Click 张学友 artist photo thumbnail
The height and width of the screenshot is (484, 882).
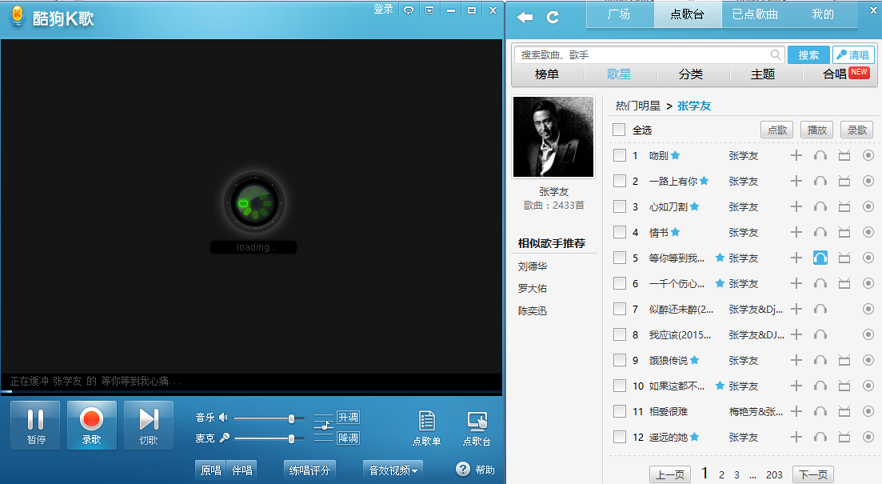pyautogui.click(x=553, y=137)
